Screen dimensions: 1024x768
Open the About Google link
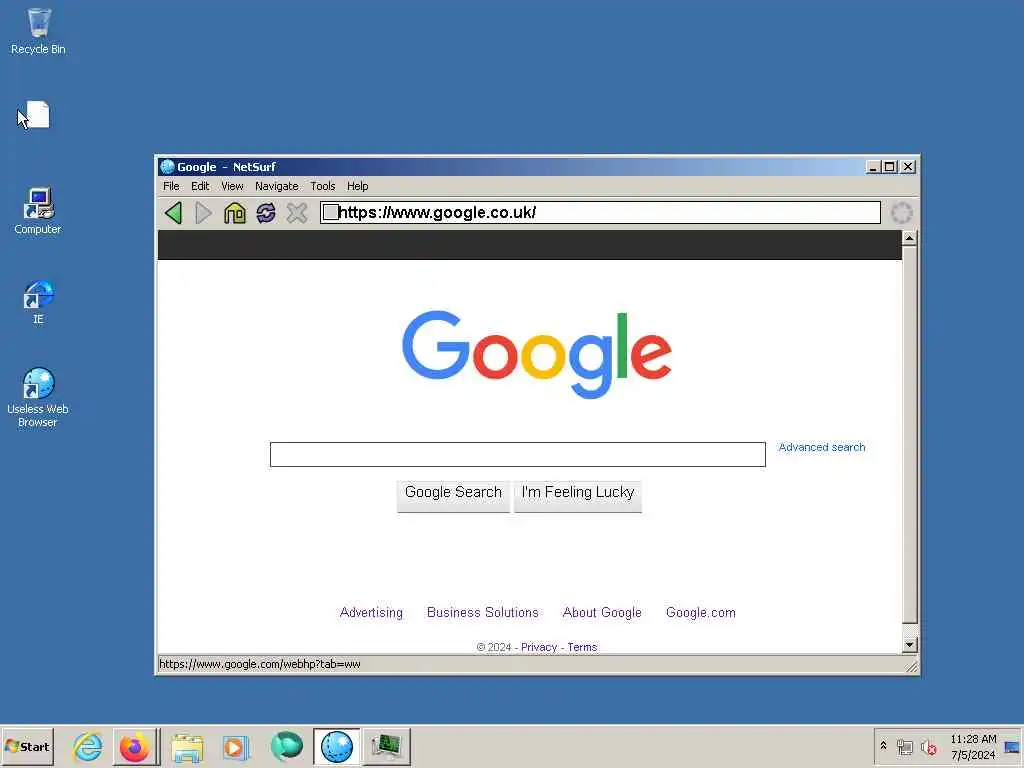point(602,613)
